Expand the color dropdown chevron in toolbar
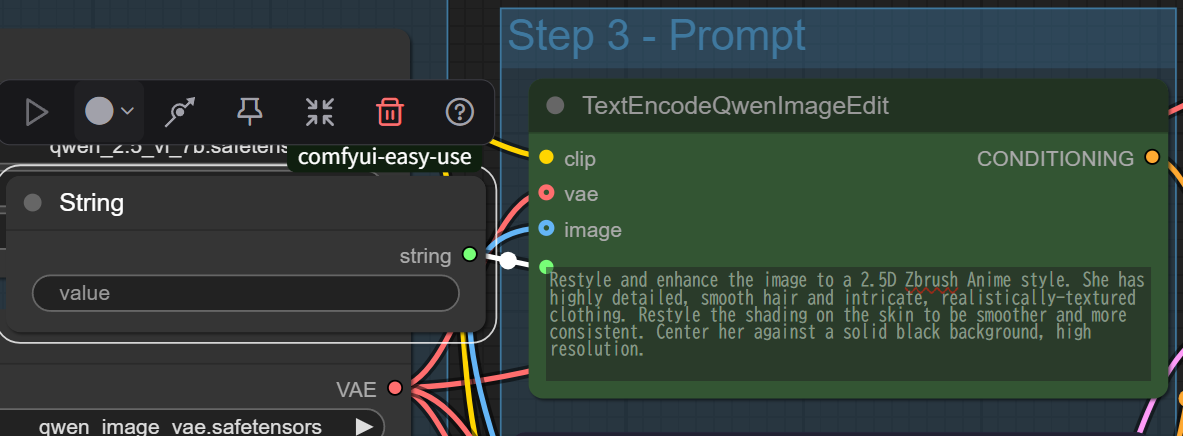This screenshot has height=436, width=1183. click(x=128, y=112)
